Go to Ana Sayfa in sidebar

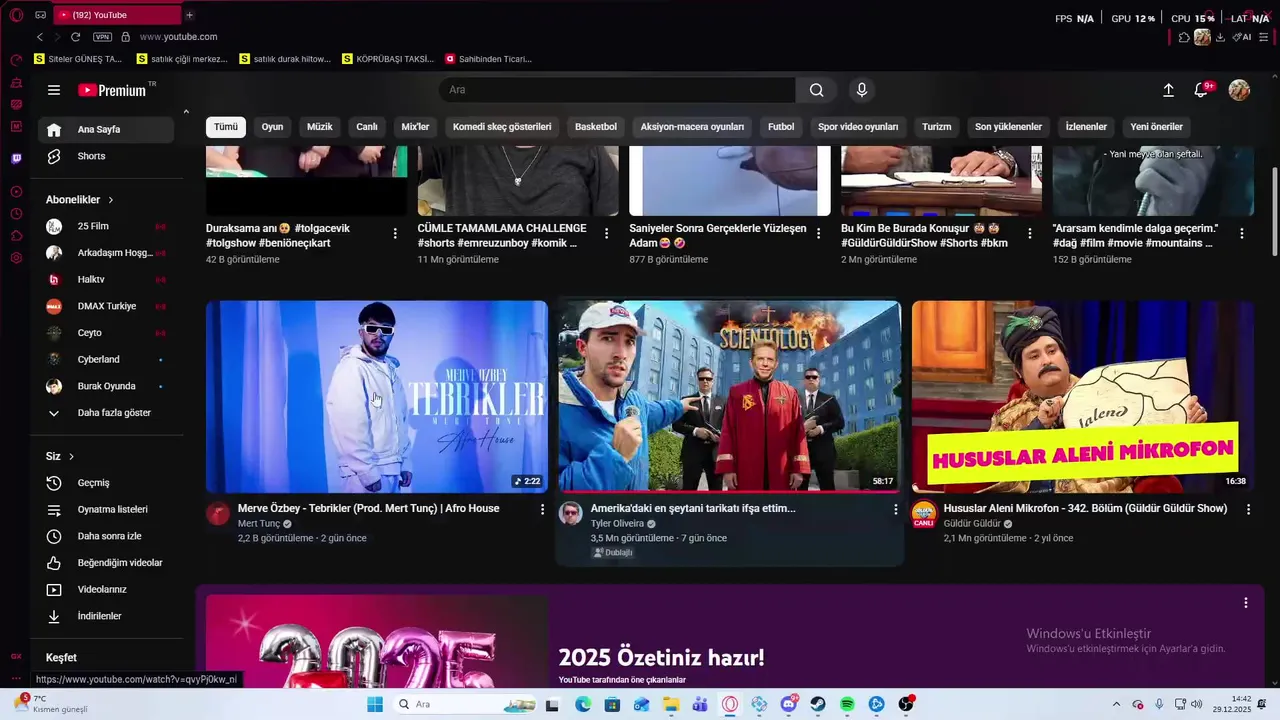click(107, 129)
